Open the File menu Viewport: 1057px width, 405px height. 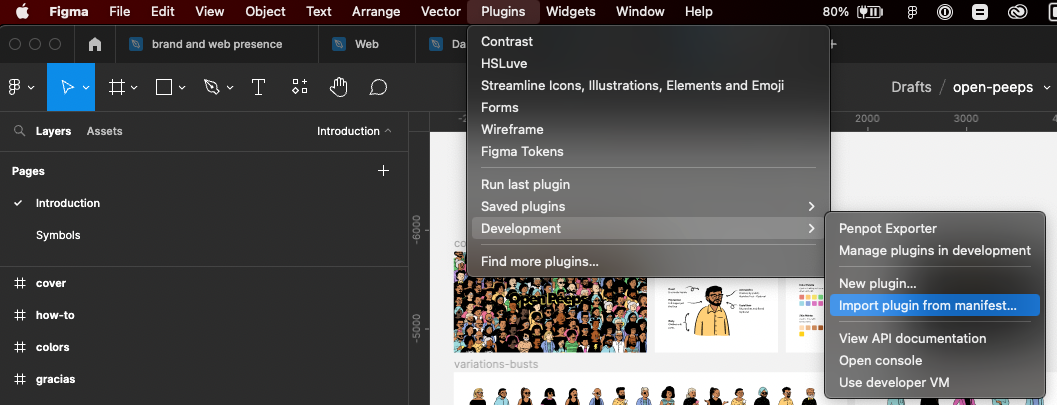pos(119,11)
